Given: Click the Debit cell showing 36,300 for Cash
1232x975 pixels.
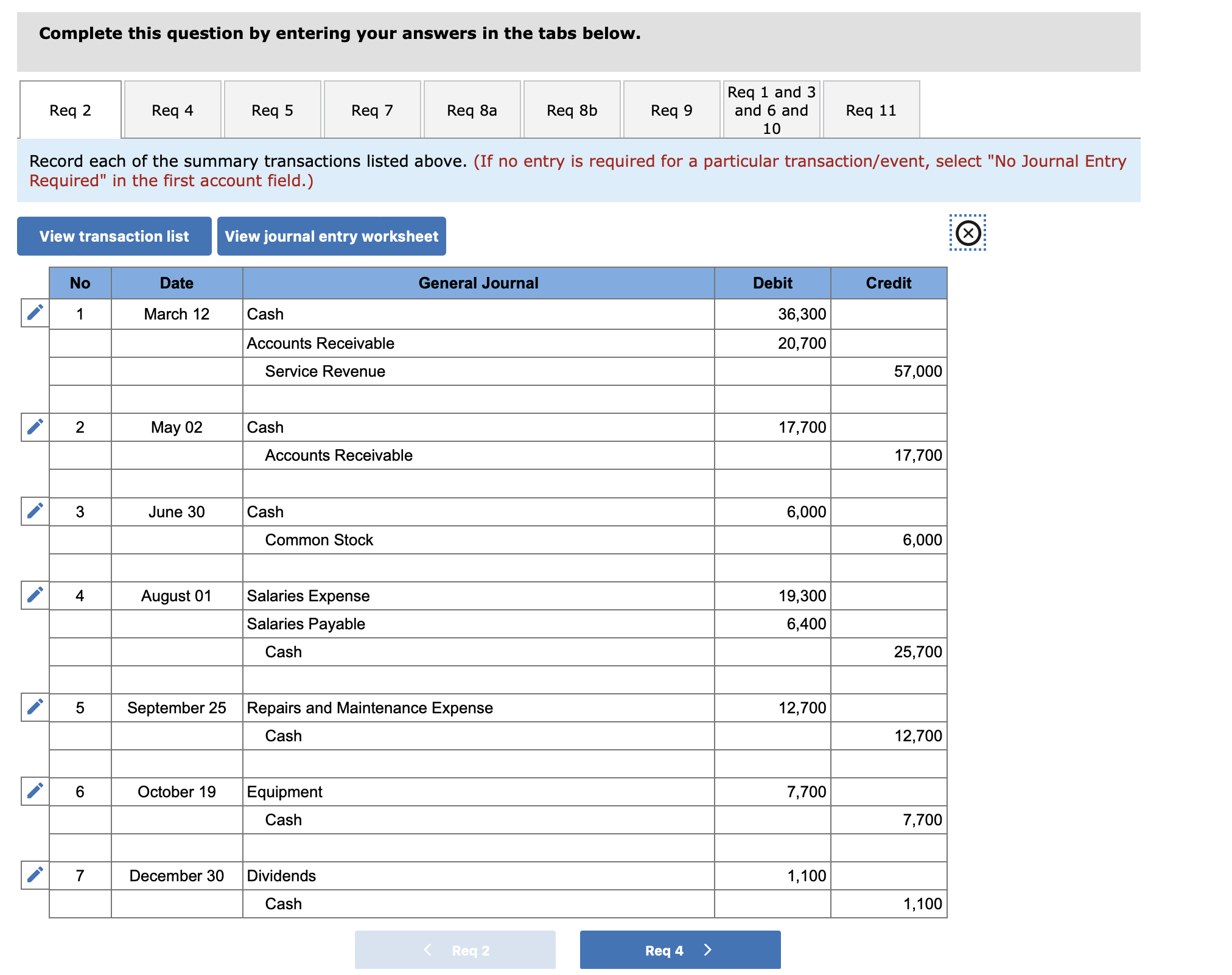Looking at the screenshot, I should (772, 313).
